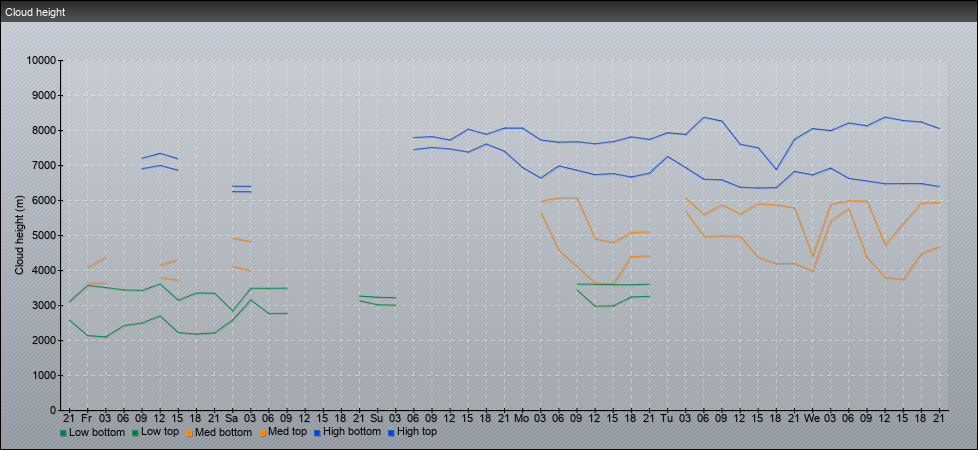Click the Mo day label on x-axis
Screen dimensions: 978x450
522,418
